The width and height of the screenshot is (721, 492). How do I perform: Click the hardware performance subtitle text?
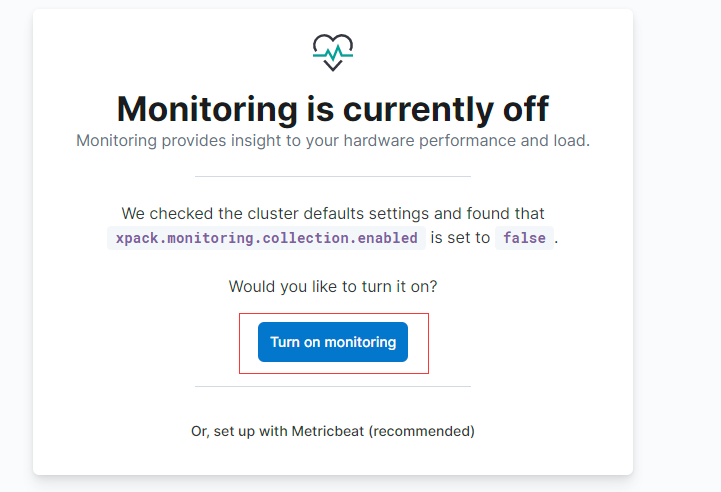pyautogui.click(x=332, y=141)
